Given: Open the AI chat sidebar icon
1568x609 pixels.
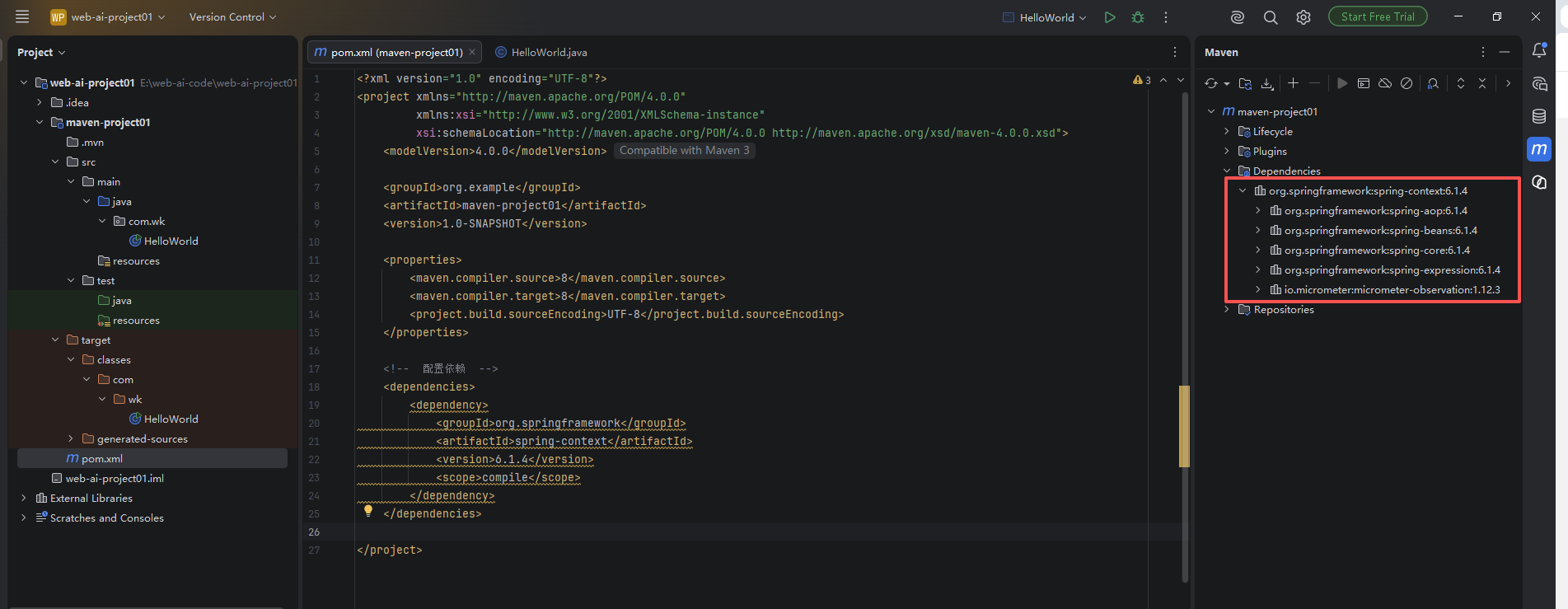Looking at the screenshot, I should coord(1539,83).
